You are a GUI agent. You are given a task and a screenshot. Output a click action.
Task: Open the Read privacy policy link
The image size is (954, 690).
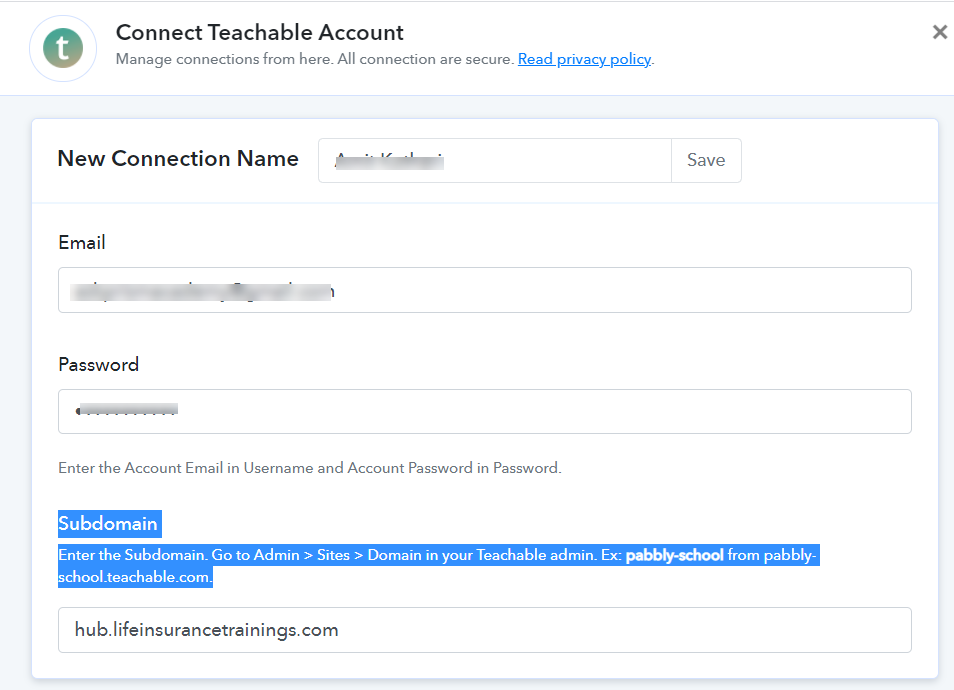(584, 59)
